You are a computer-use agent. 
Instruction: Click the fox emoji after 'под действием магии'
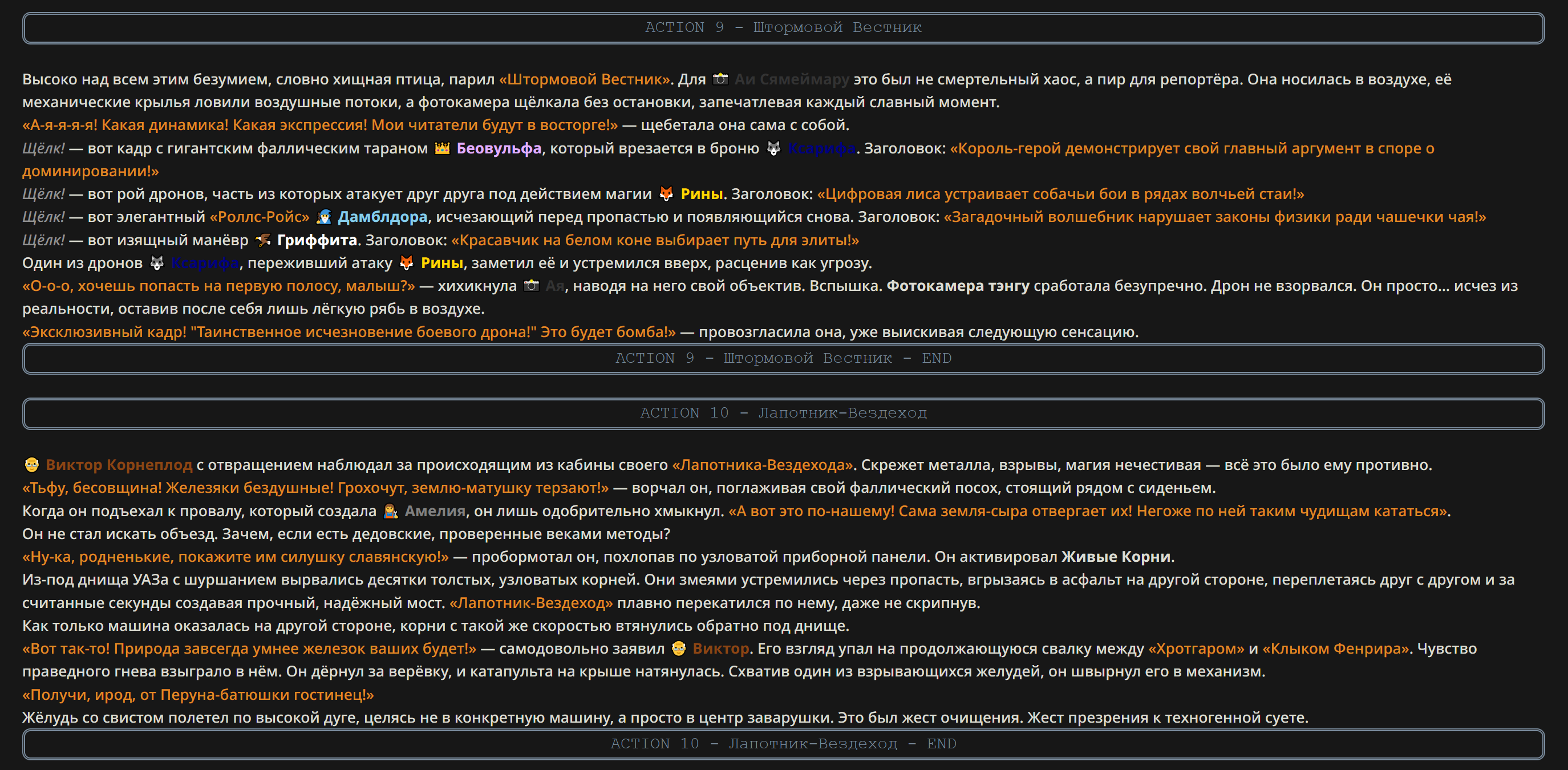pos(666,194)
